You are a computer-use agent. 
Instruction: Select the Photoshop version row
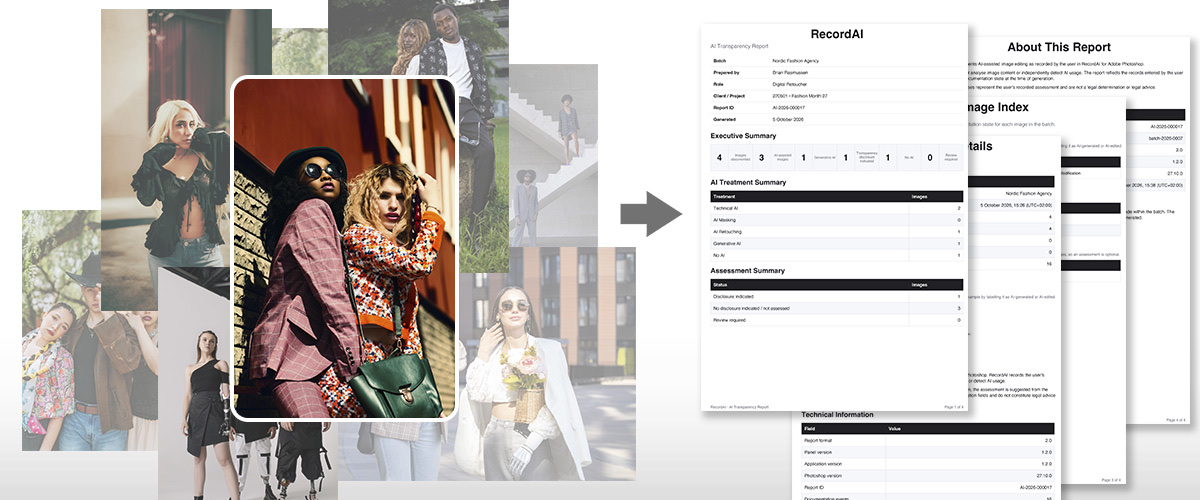click(928, 476)
